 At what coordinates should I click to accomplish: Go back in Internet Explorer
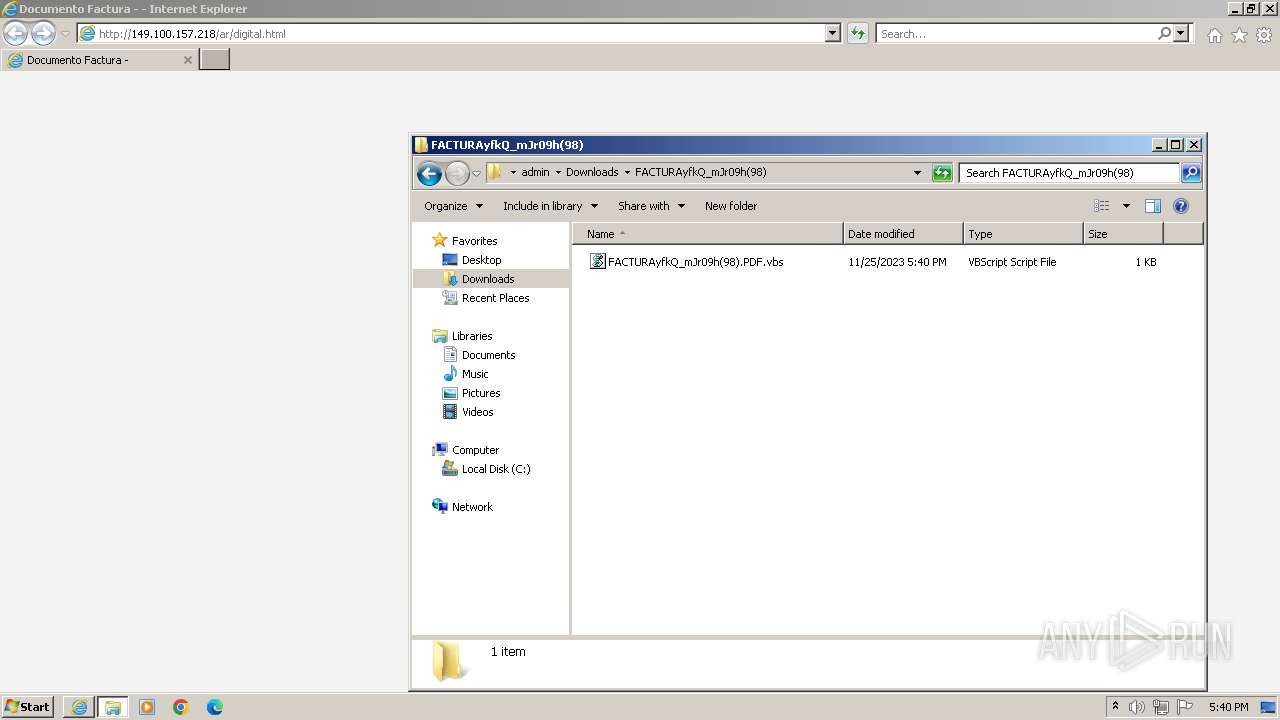coord(15,33)
